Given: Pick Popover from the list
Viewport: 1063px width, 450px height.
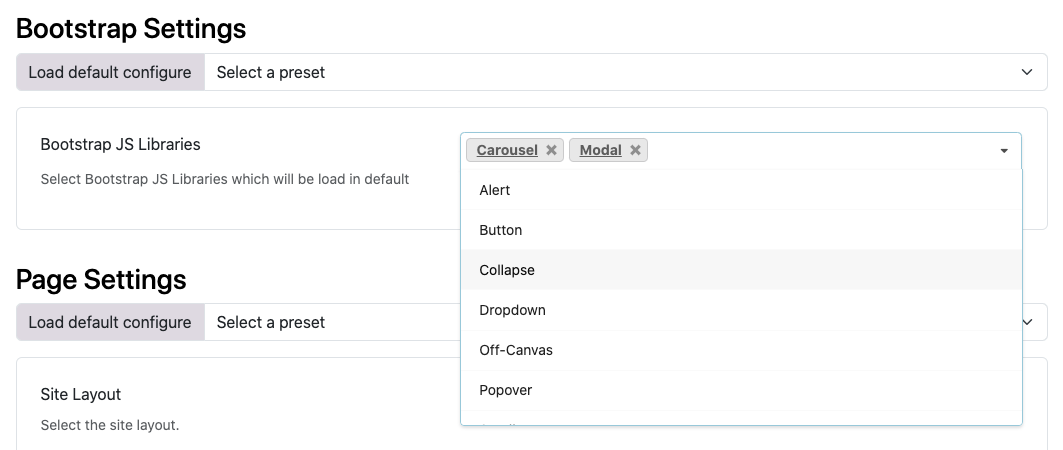Looking at the screenshot, I should point(741,390).
